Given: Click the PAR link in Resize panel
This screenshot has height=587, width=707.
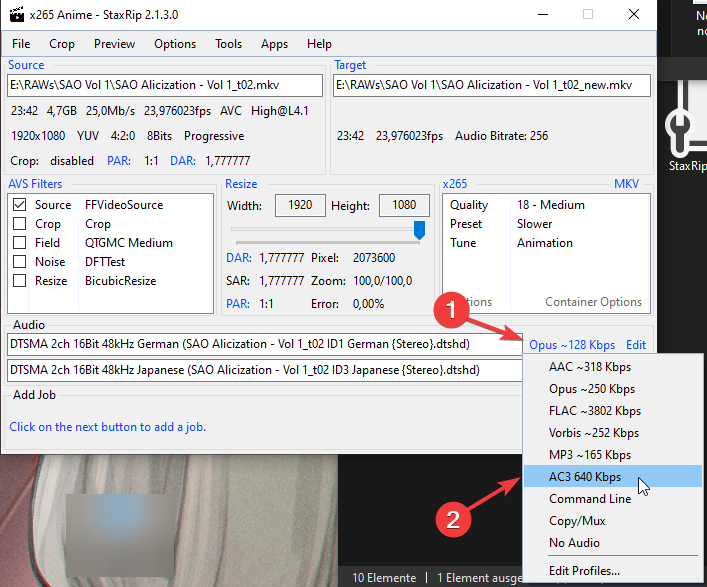Looking at the screenshot, I should 238,304.
